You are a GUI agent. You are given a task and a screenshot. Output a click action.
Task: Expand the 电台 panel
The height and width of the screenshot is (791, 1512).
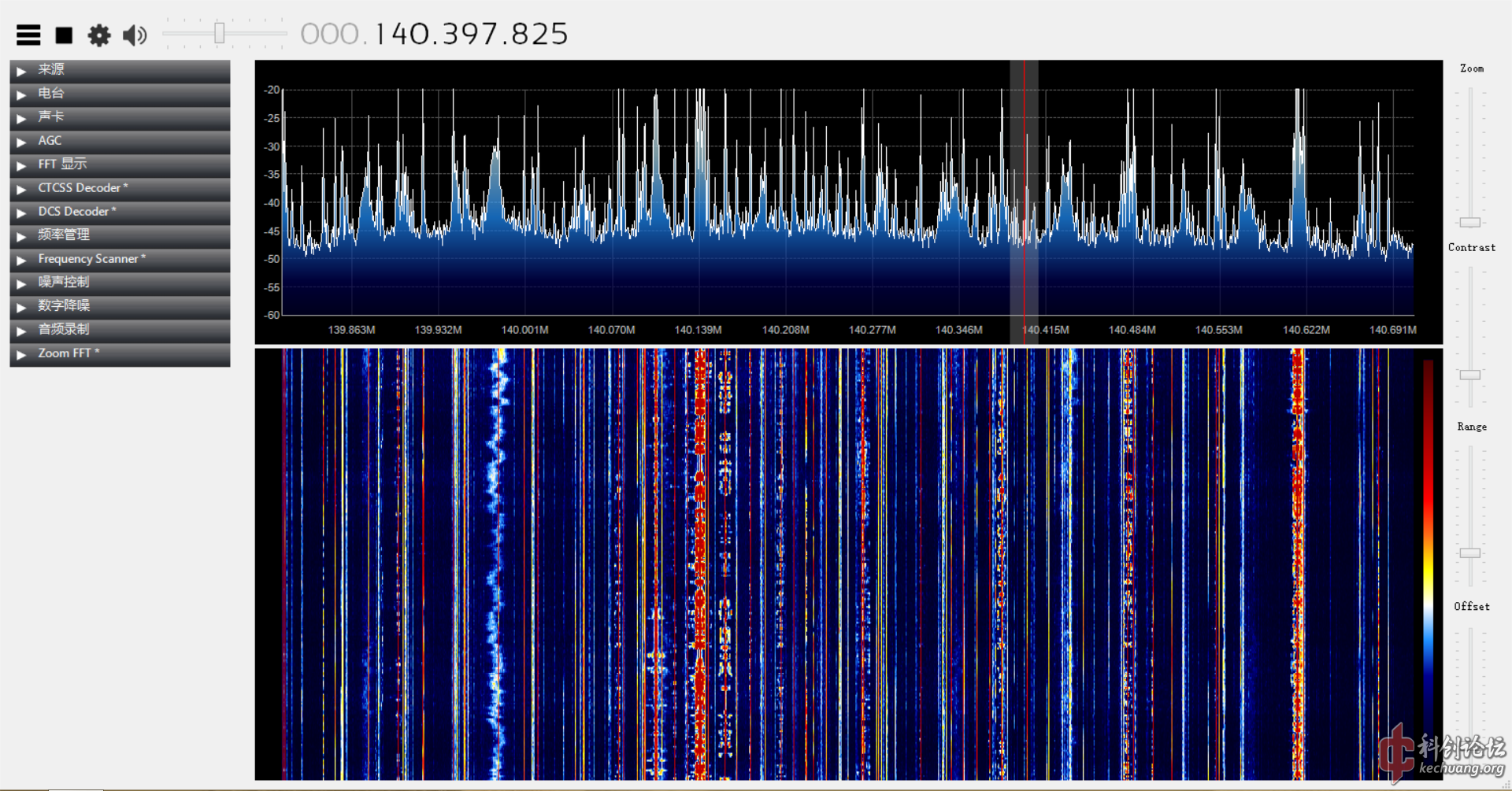coord(120,94)
